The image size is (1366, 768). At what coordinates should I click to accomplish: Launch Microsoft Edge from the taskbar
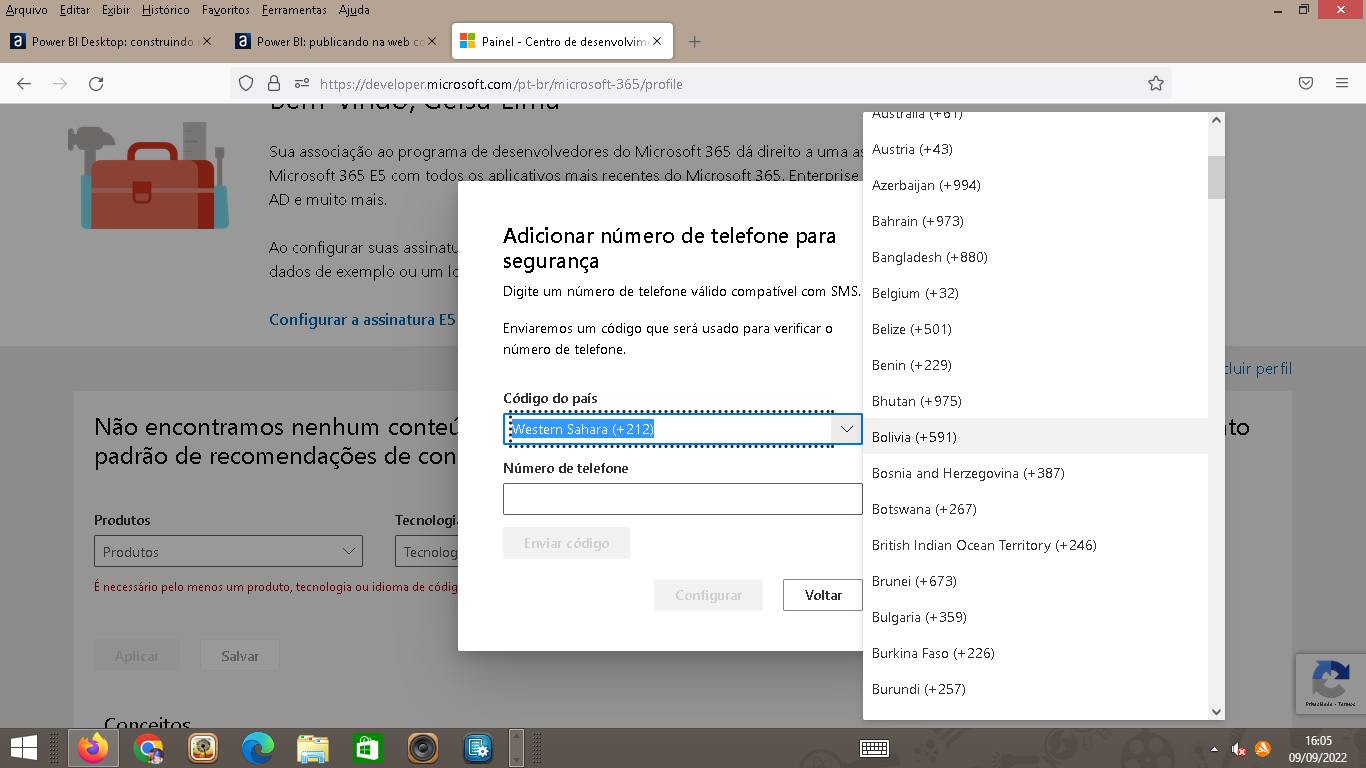258,748
